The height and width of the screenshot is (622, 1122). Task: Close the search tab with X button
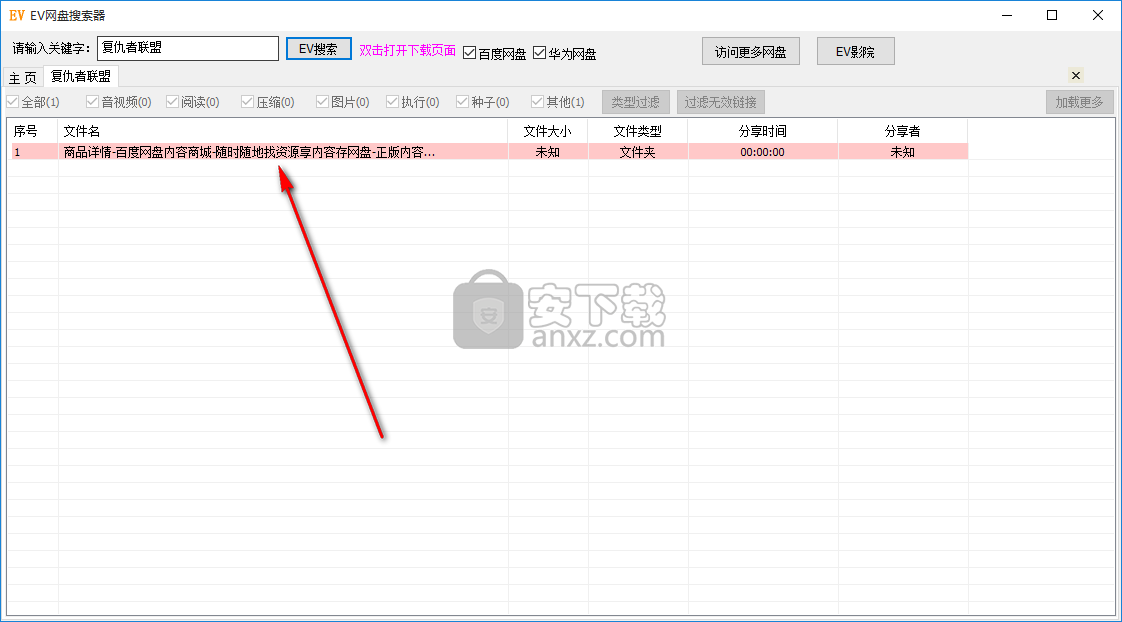pos(1075,75)
